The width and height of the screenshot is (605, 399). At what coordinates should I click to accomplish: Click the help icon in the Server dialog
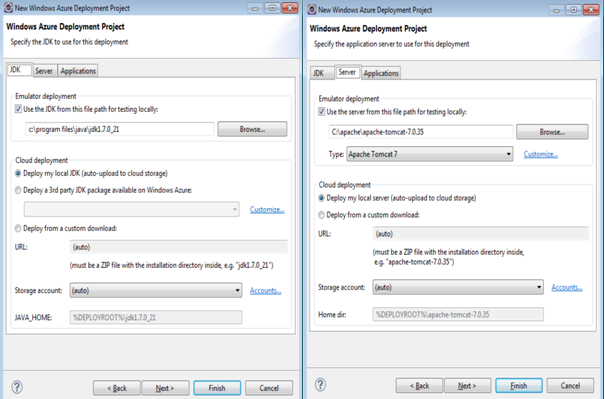click(320, 384)
